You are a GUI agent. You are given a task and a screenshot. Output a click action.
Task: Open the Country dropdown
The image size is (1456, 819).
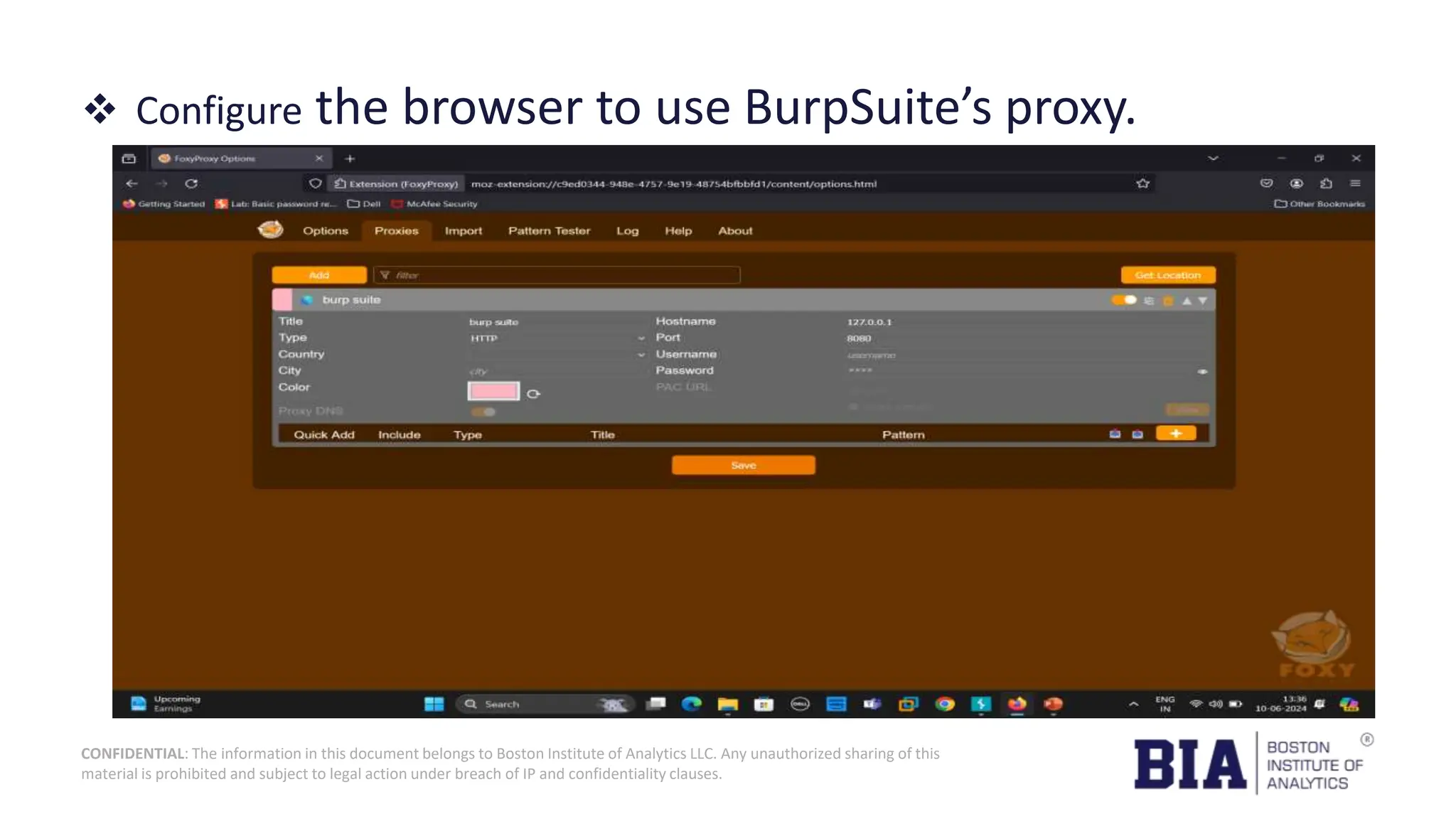(557, 355)
